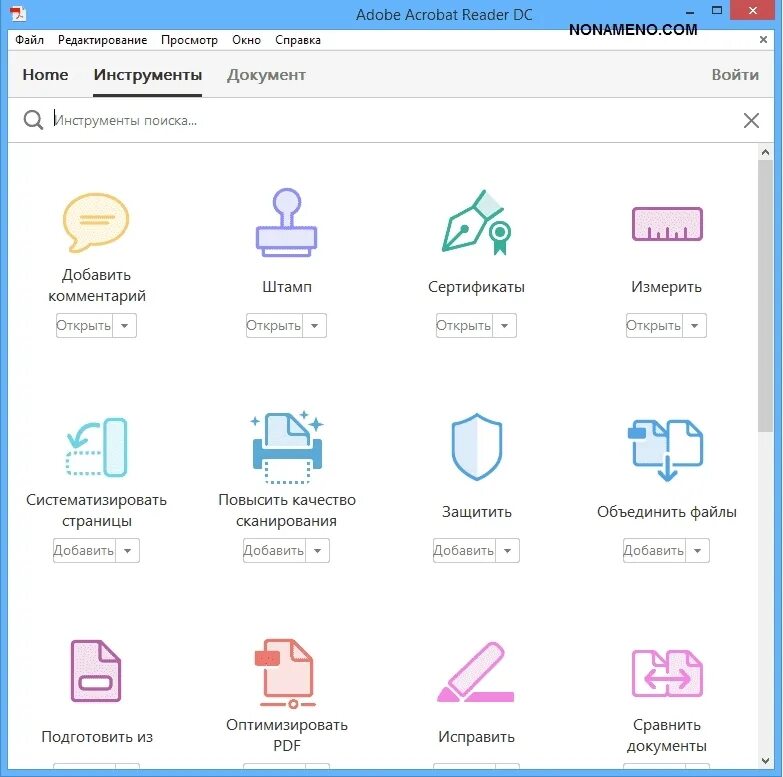This screenshot has width=783, height=777.
Task: Click the Compare Documents icon
Action: tap(667, 673)
